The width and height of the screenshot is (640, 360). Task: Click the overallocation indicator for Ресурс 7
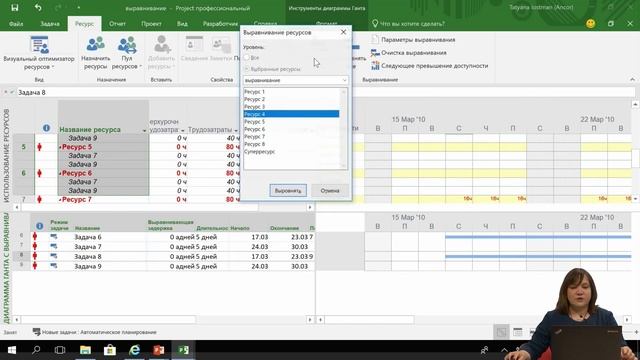click(39, 199)
